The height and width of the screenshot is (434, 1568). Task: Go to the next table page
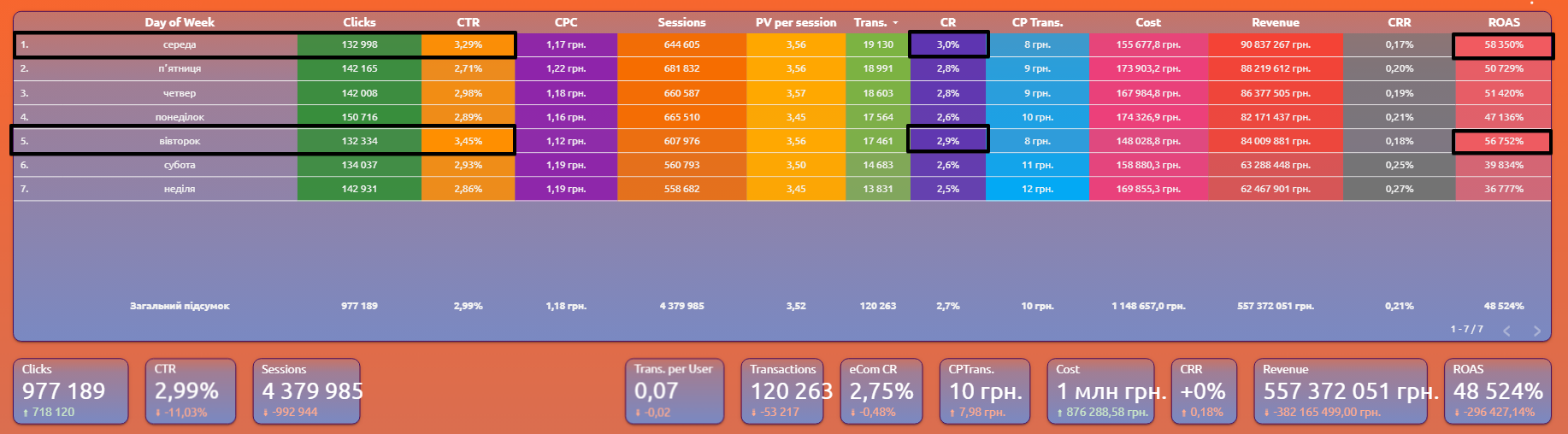click(1536, 331)
